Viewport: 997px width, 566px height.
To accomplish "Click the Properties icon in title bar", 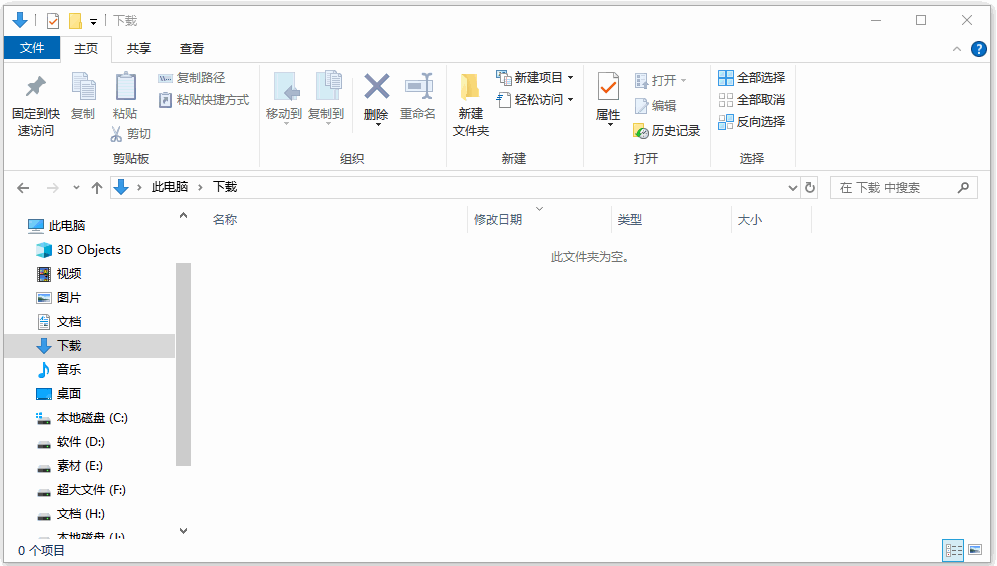I will click(53, 21).
